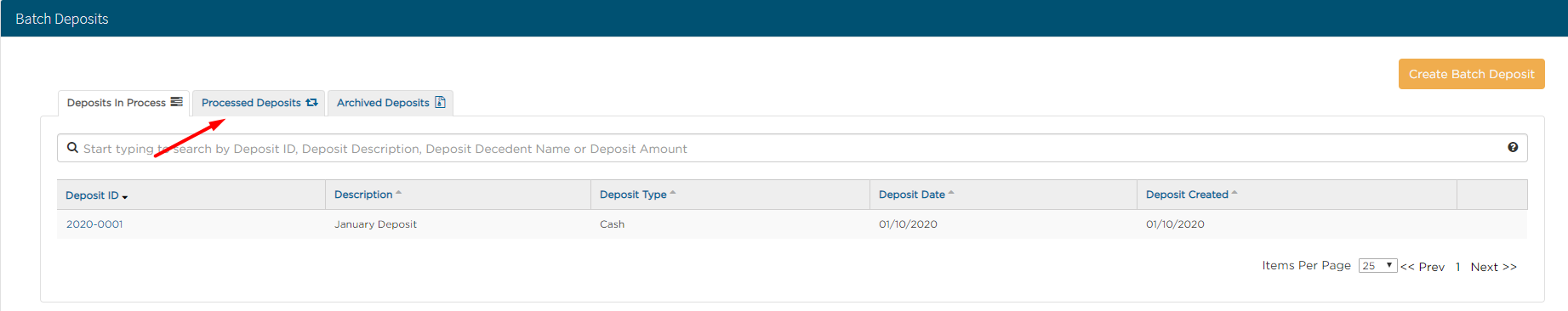Image resolution: width=1568 pixels, height=311 pixels.
Task: Sort by Description using arrow icon
Action: click(399, 193)
